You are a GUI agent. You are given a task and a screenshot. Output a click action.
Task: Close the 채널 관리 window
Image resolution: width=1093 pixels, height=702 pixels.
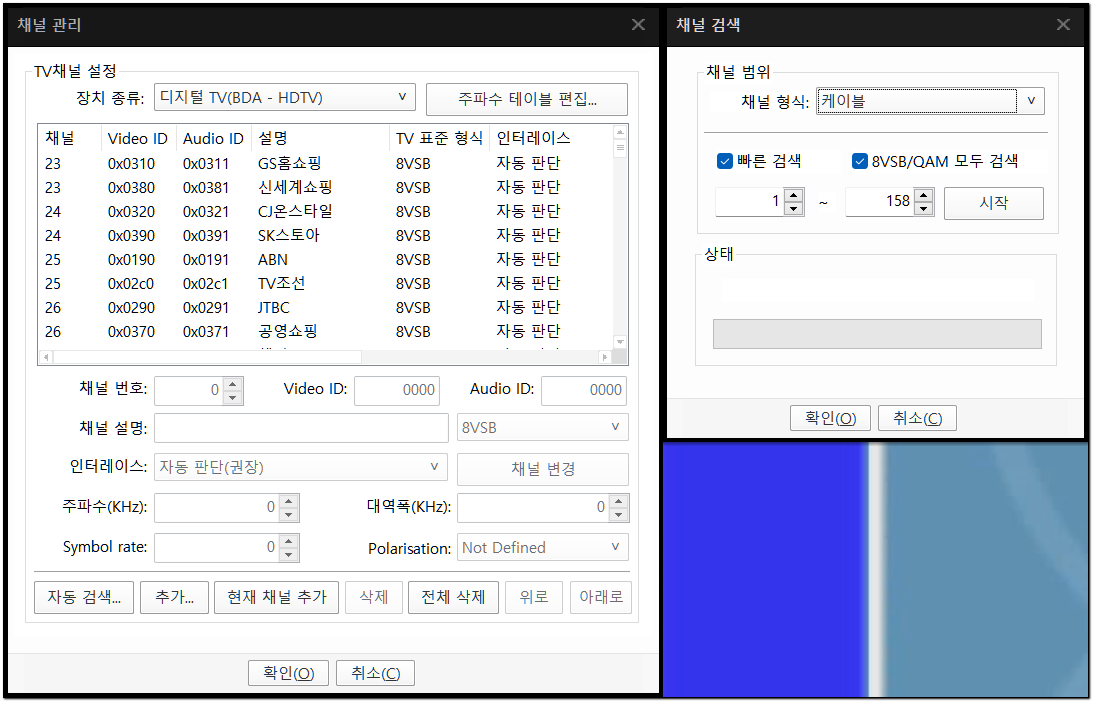click(638, 25)
